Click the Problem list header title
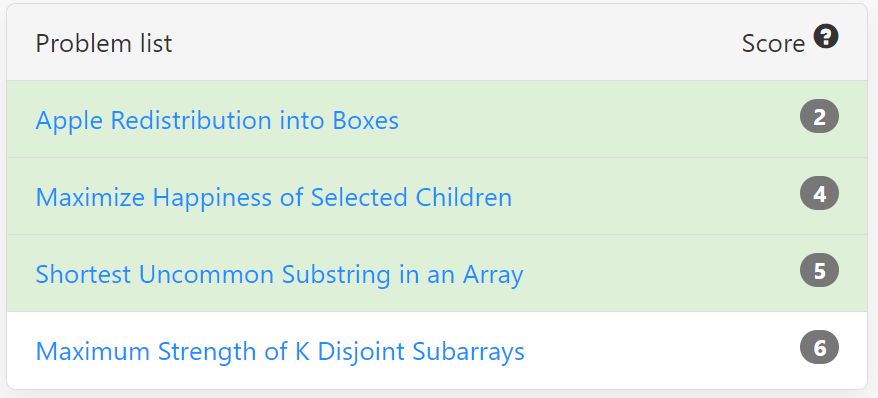Viewport: 878px width, 398px height. pyautogui.click(x=104, y=43)
